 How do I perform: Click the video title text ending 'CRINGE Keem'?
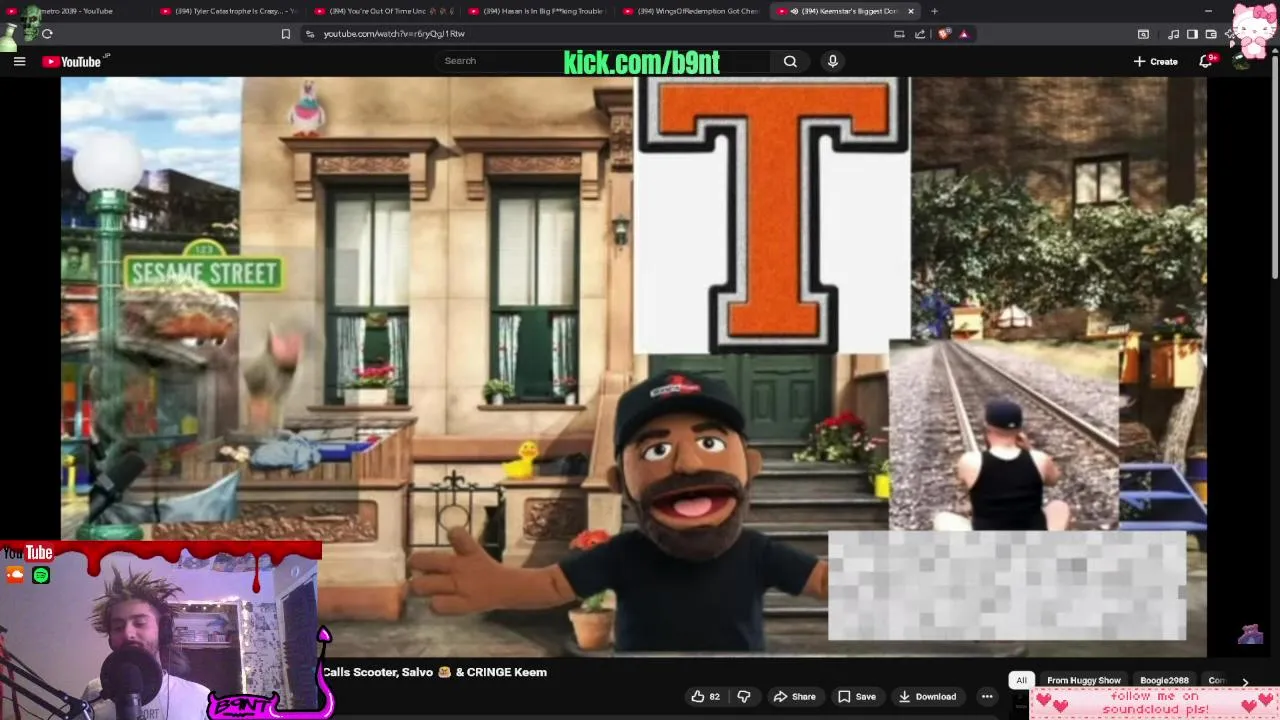434,673
